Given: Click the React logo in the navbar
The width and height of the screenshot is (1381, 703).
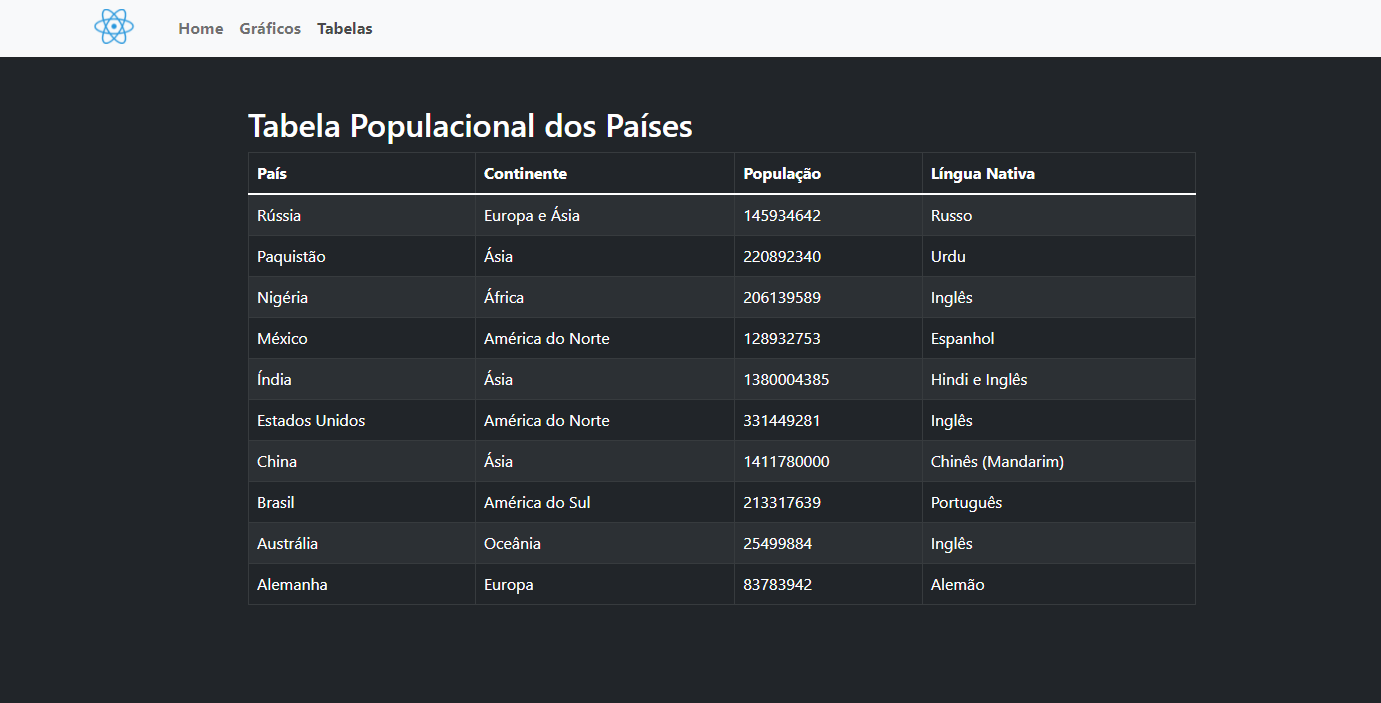Looking at the screenshot, I should [113, 27].
